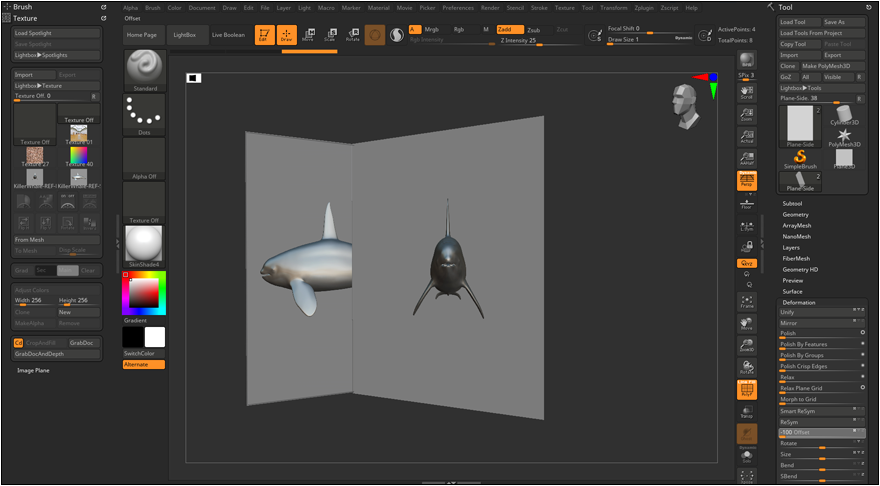
Task: Expand the Geometry section
Action: coord(796,214)
